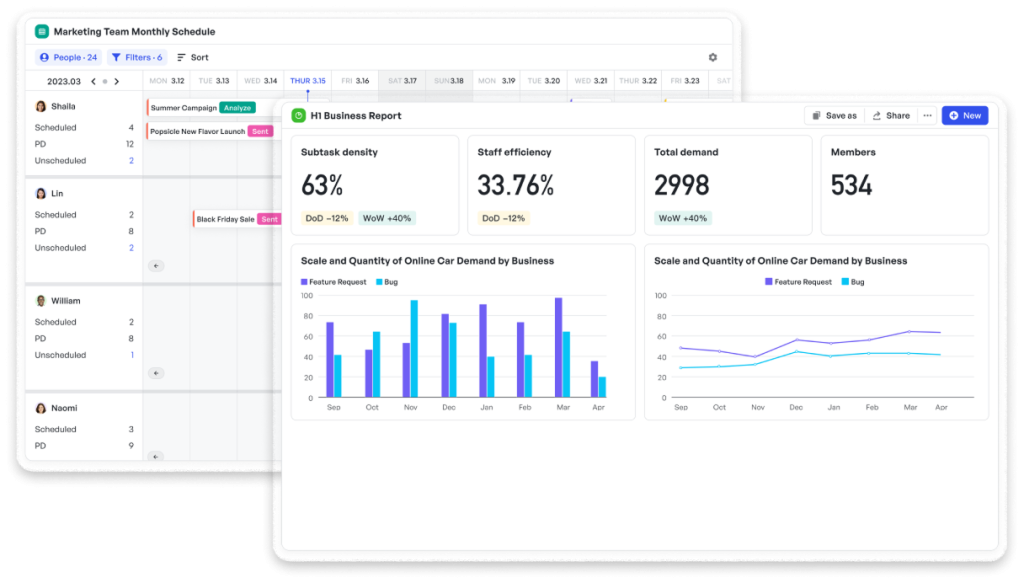The width and height of the screenshot is (1024, 583).
Task: Open the Filters · 6 dropdown
Action: [136, 58]
